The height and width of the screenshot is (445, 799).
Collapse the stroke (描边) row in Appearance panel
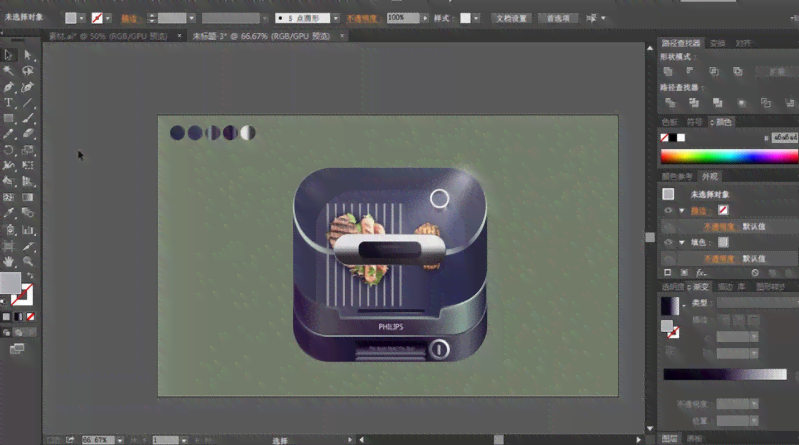(682, 211)
